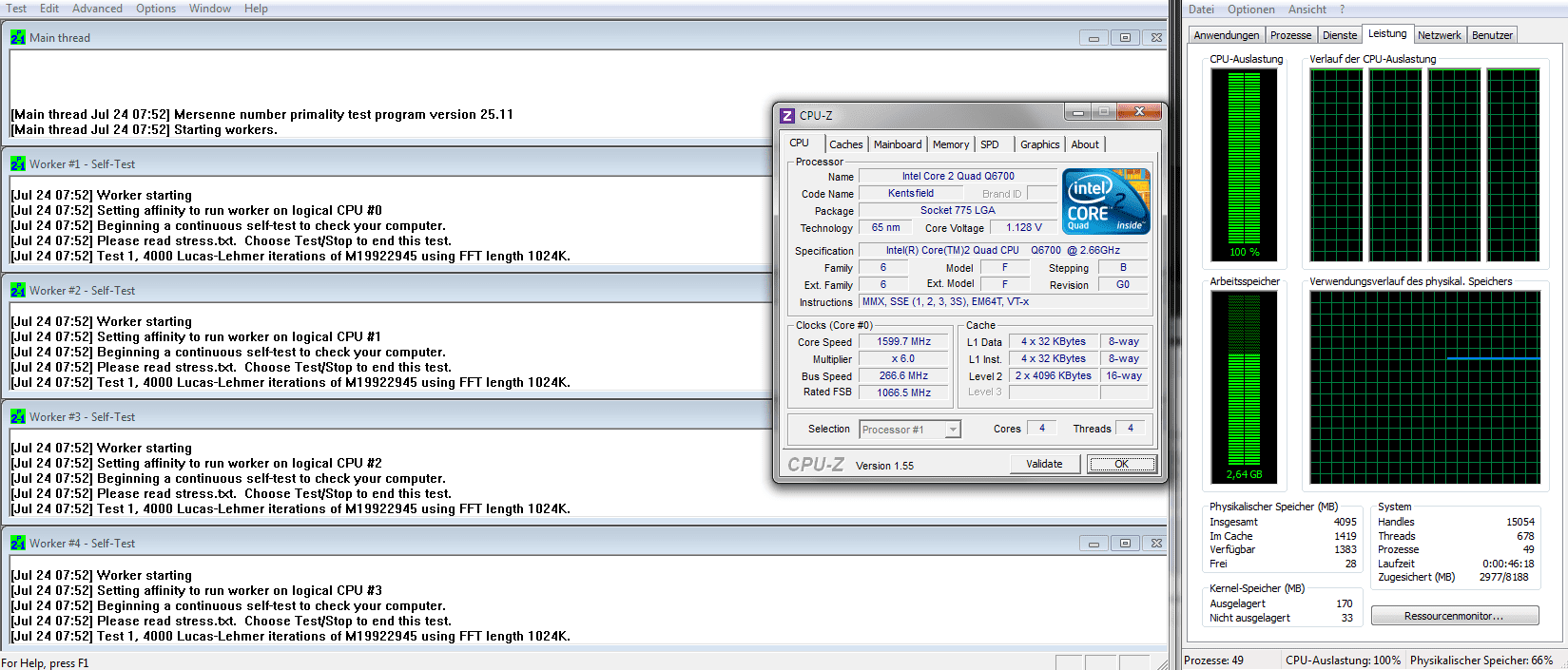
Task: Click the Main thread line Starting workers
Action: (145, 129)
